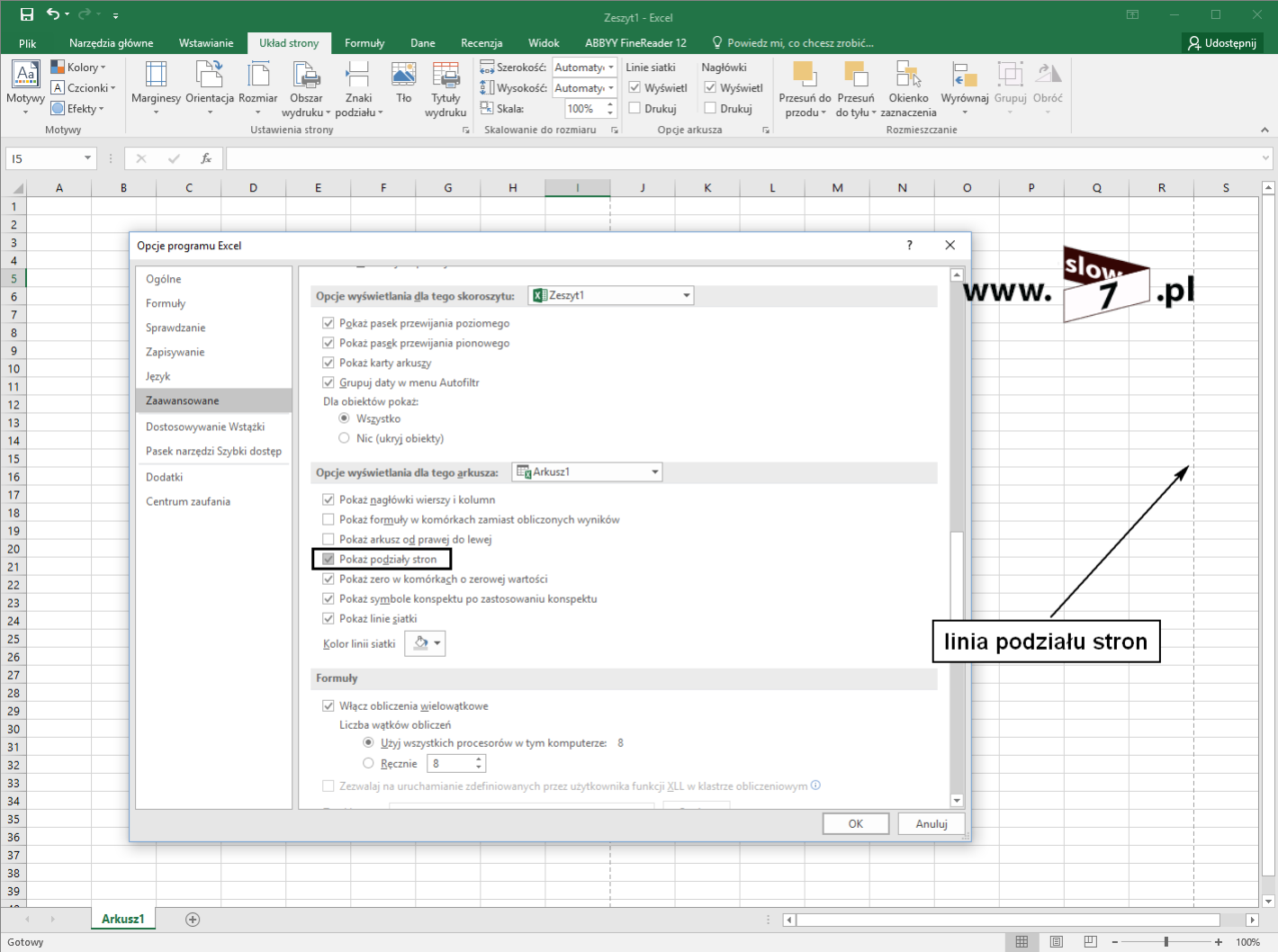Click Przesuń do przodu bring forward icon
1278x952 pixels.
click(x=805, y=88)
